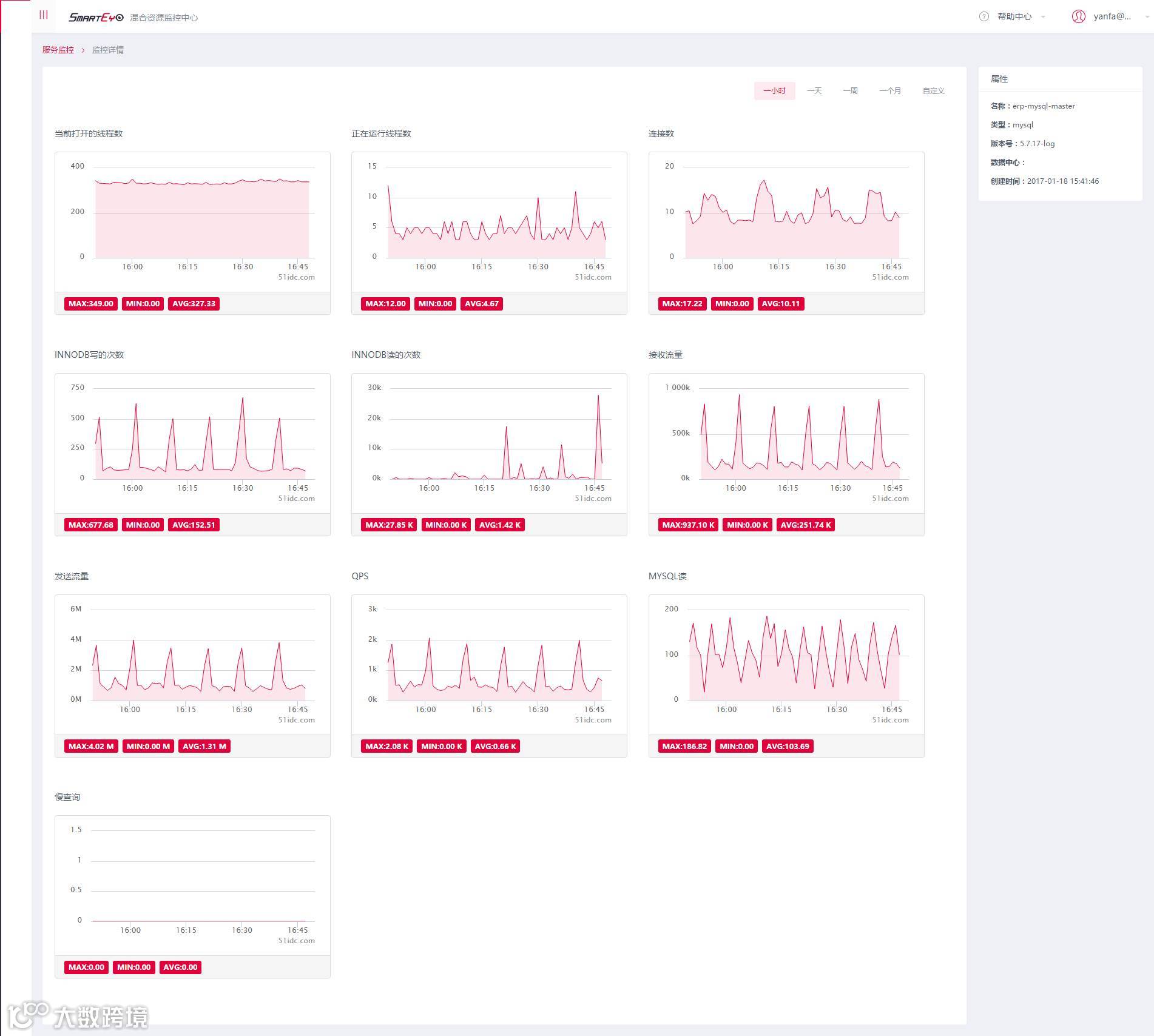Select the 一小时 time range tab
The width and height of the screenshot is (1154, 1036).
[x=774, y=91]
